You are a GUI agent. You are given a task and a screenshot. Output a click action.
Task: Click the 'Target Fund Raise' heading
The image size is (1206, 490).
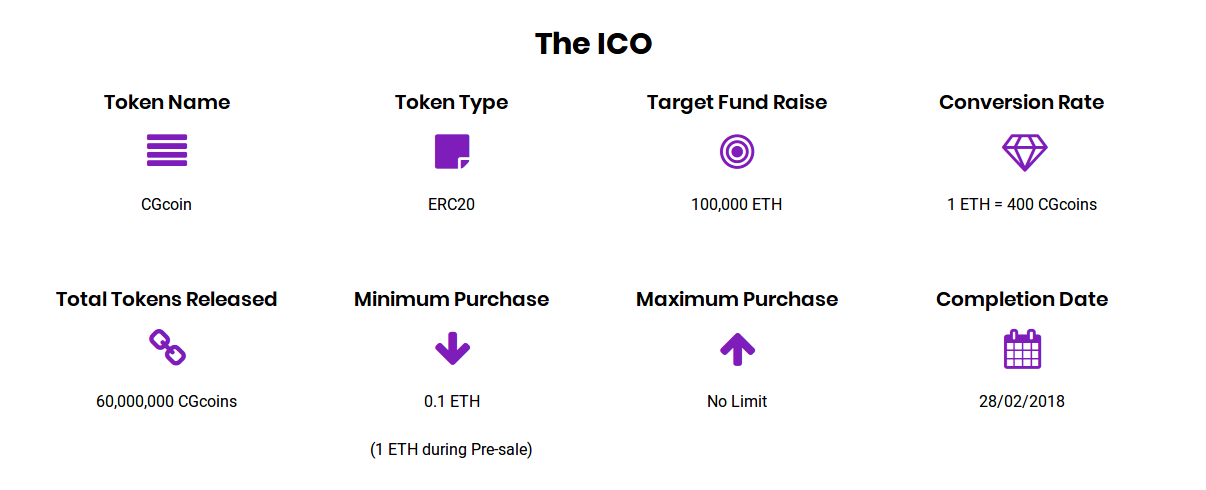[737, 102]
